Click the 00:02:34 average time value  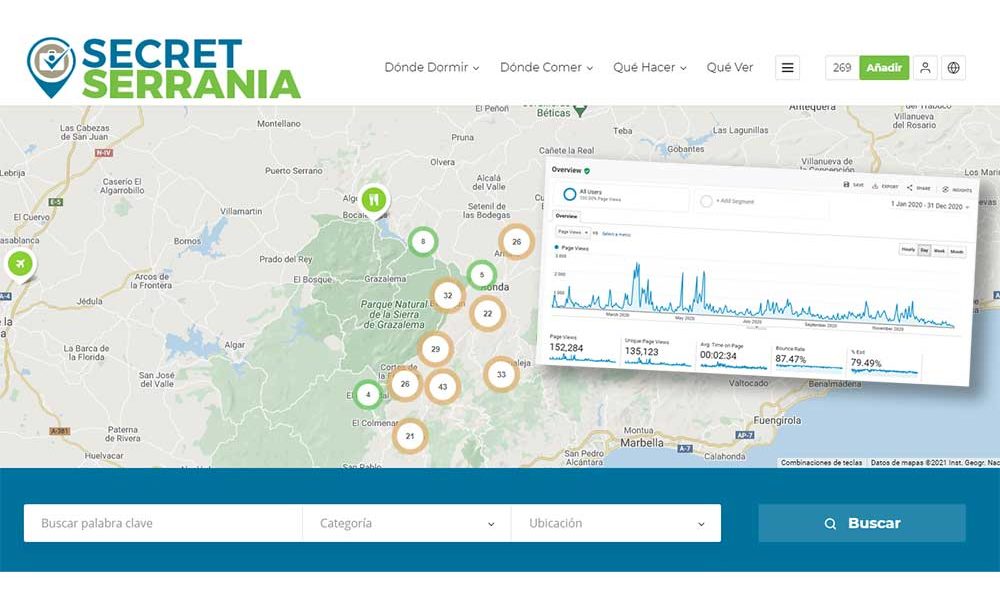point(718,355)
